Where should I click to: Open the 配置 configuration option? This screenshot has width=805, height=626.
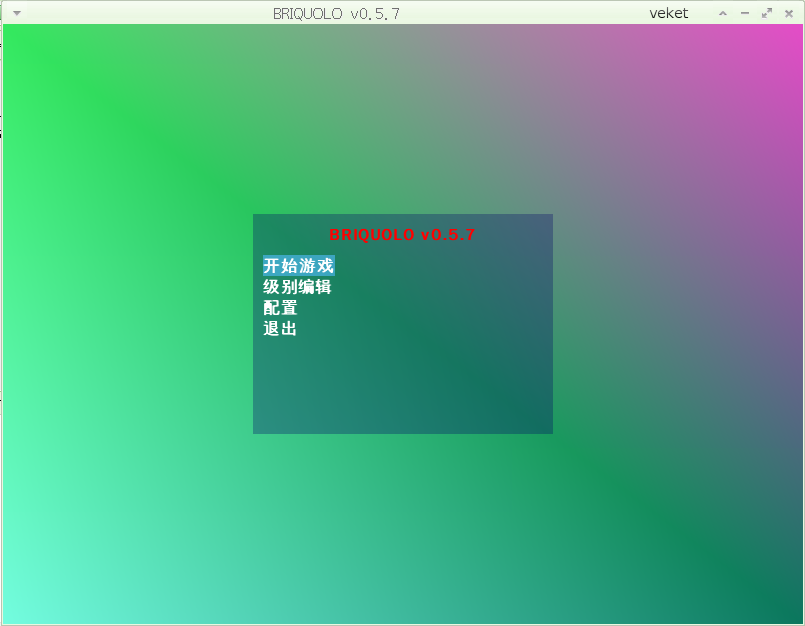(x=280, y=308)
